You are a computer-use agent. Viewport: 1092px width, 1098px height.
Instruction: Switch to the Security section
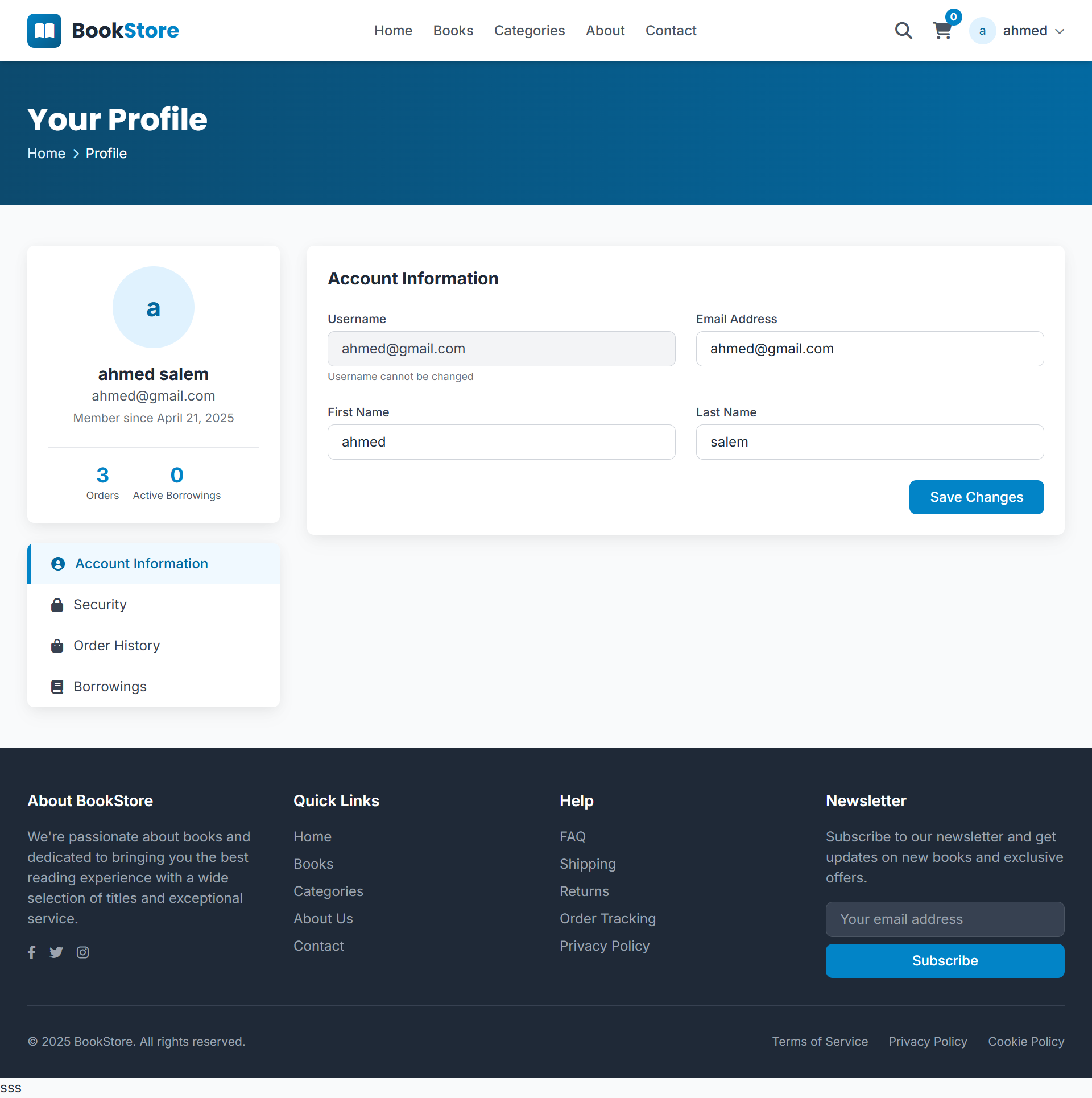(x=100, y=605)
